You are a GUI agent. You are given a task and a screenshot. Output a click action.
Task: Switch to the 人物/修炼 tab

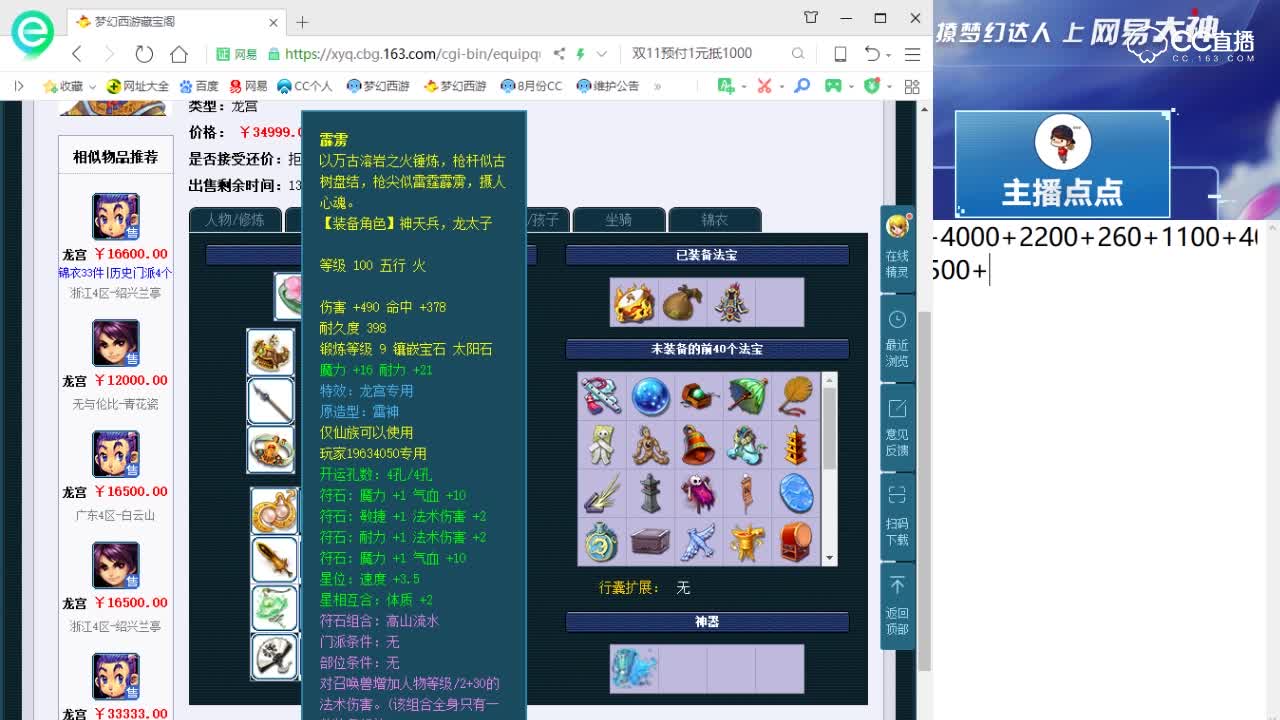pos(235,220)
